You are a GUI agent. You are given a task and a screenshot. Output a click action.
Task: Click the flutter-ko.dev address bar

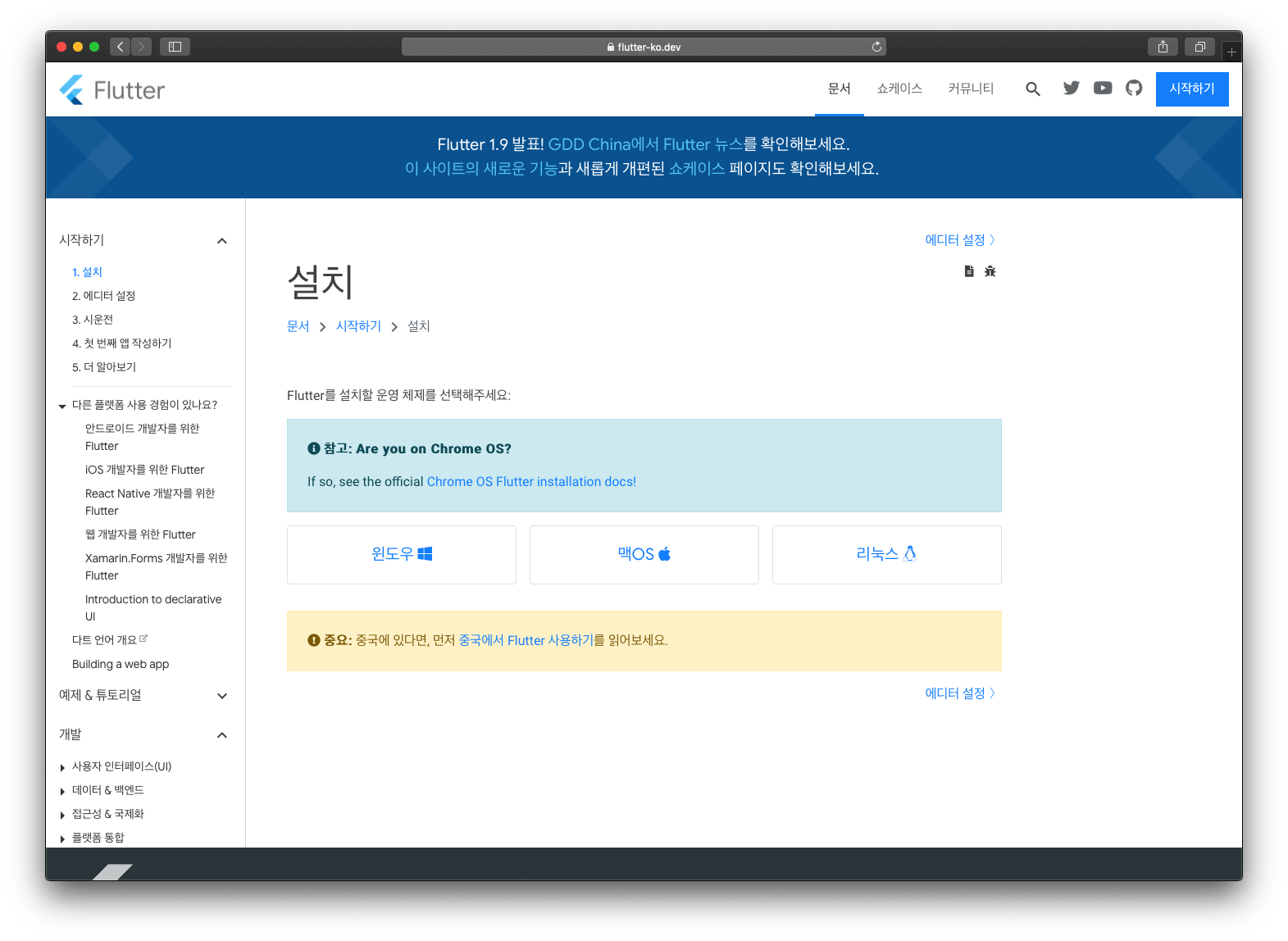(644, 47)
